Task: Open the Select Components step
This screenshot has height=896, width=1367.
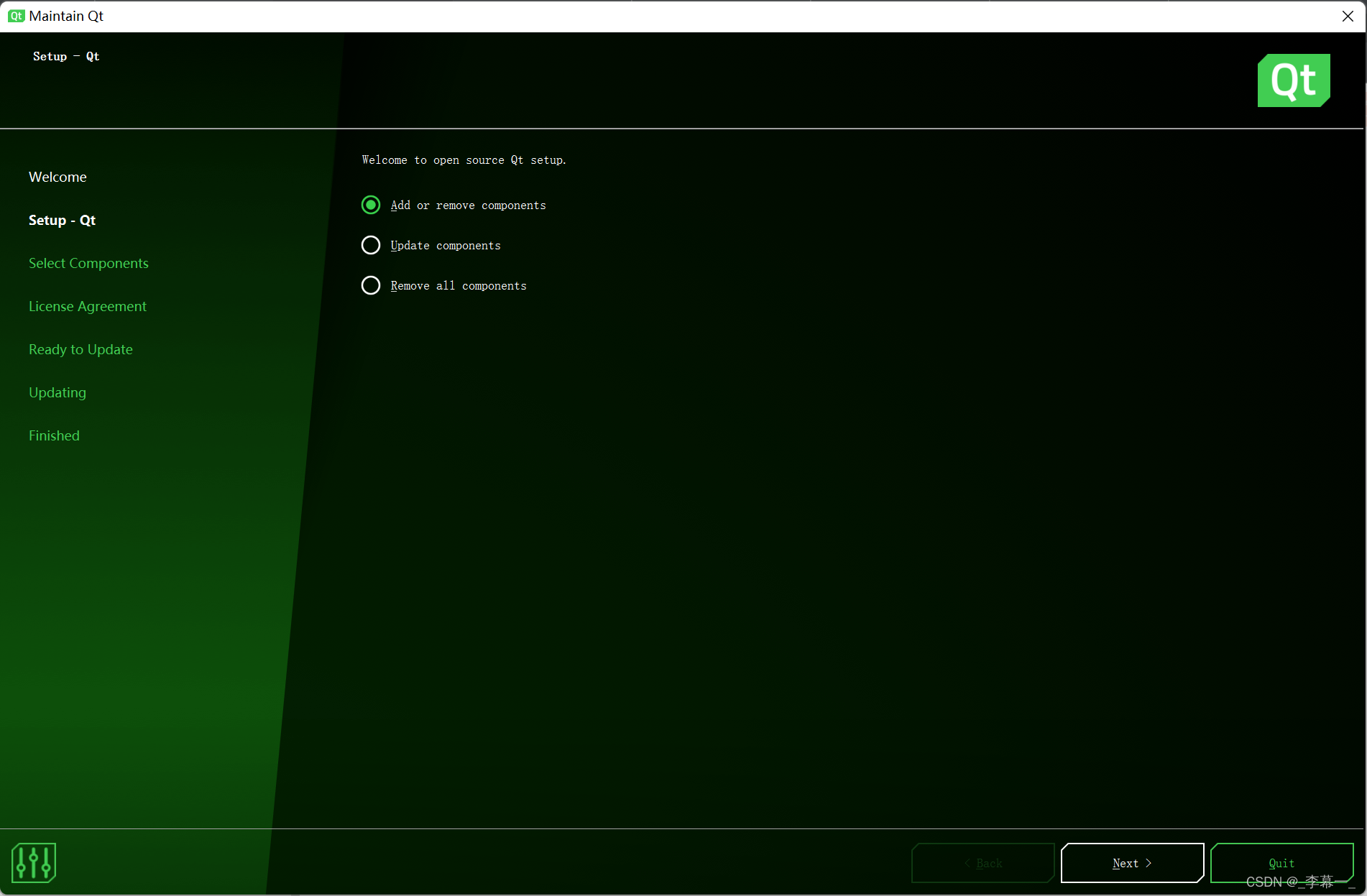Action: pos(88,263)
